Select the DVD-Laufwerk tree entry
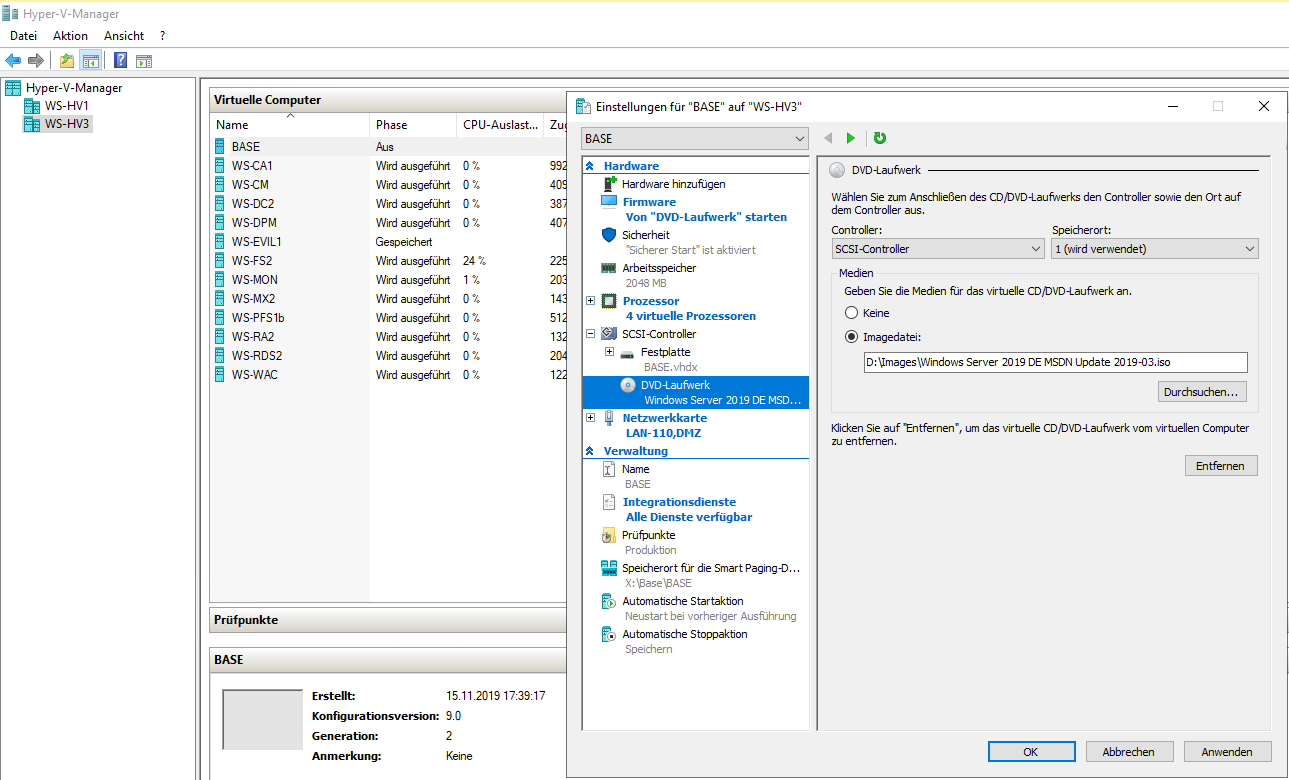This screenshot has height=780, width=1289. point(694,392)
